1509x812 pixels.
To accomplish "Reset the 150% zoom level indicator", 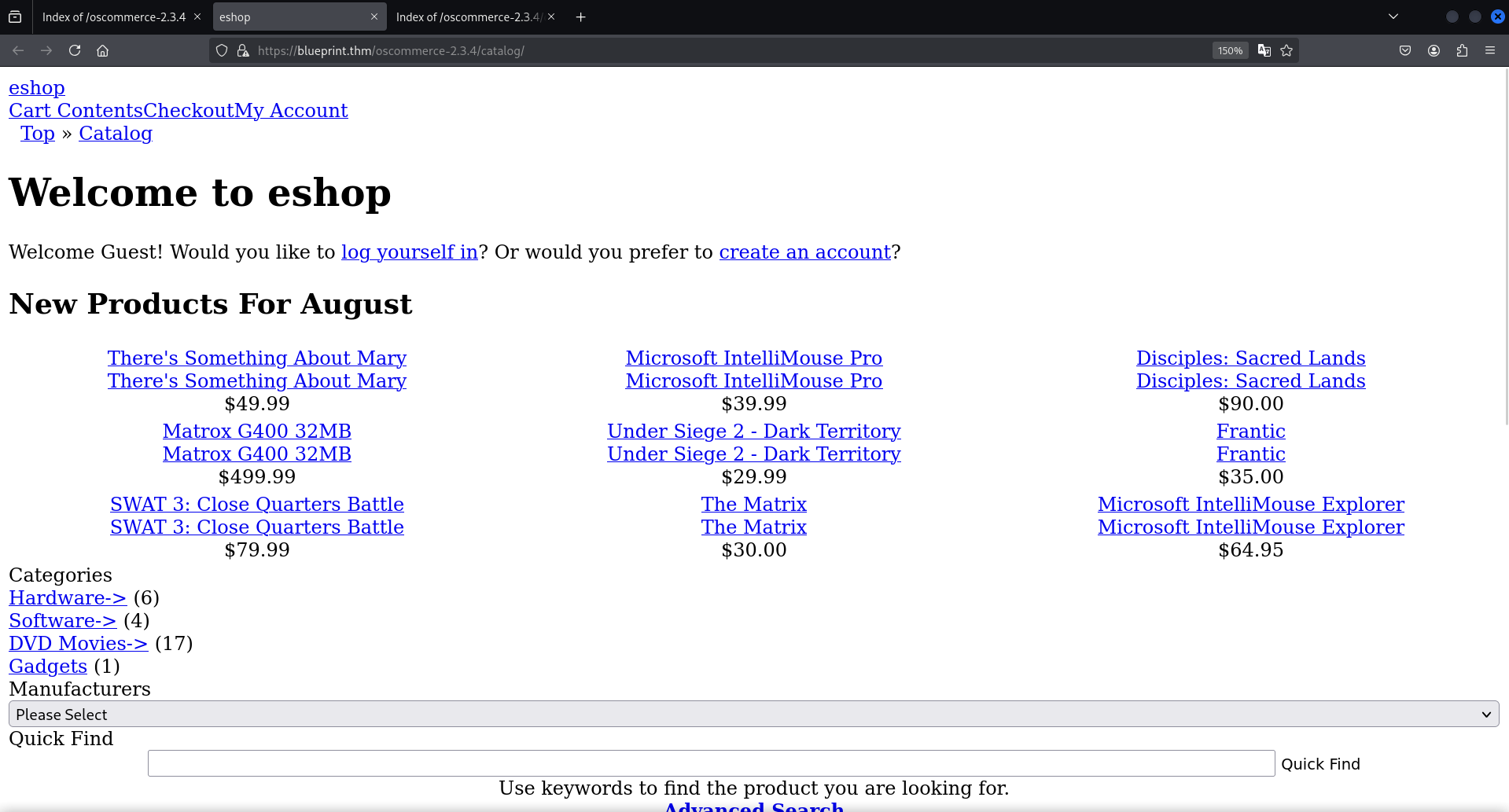I will (x=1230, y=50).
